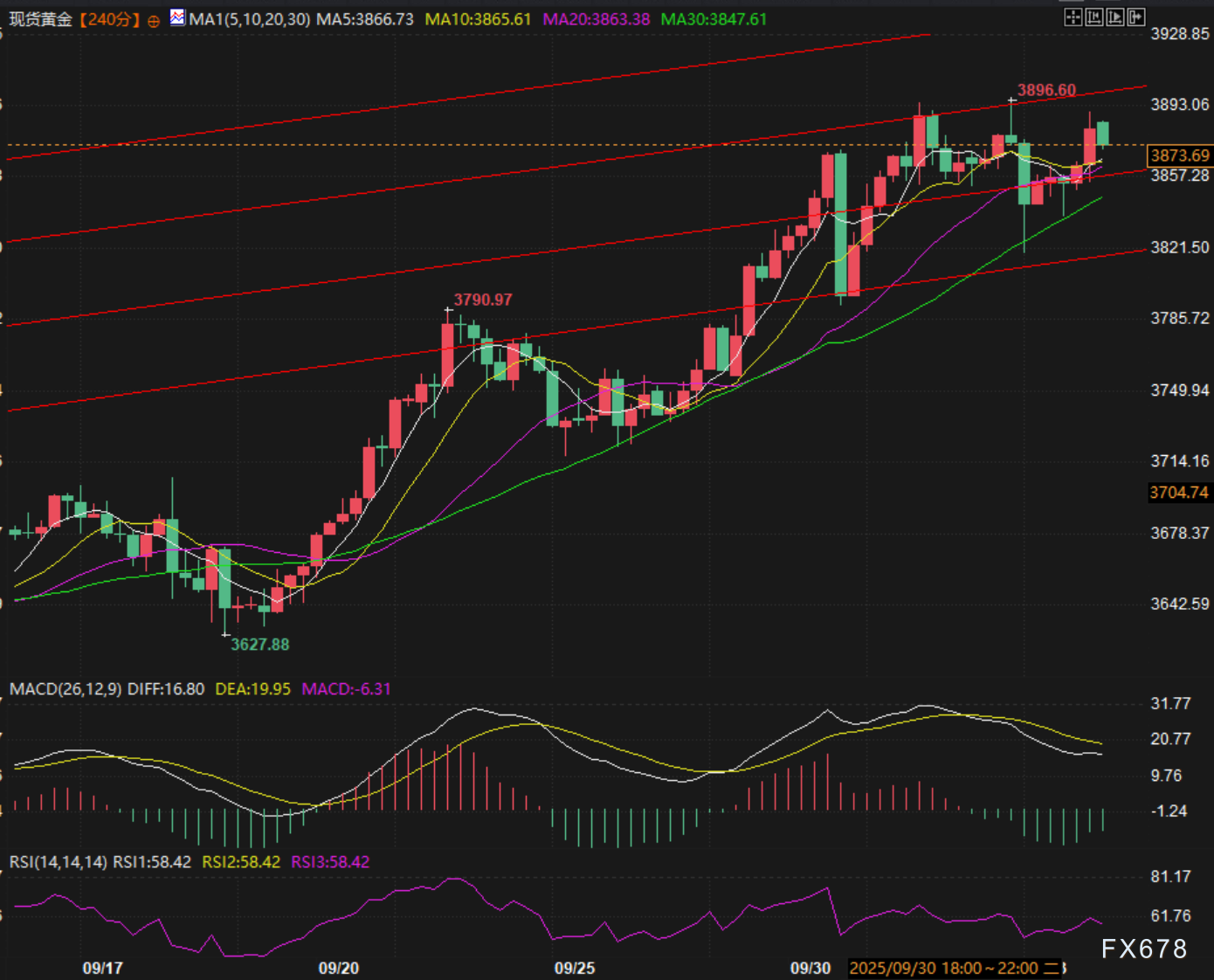Click the current price tag 3873.69
The image size is (1214, 980).
(1180, 155)
